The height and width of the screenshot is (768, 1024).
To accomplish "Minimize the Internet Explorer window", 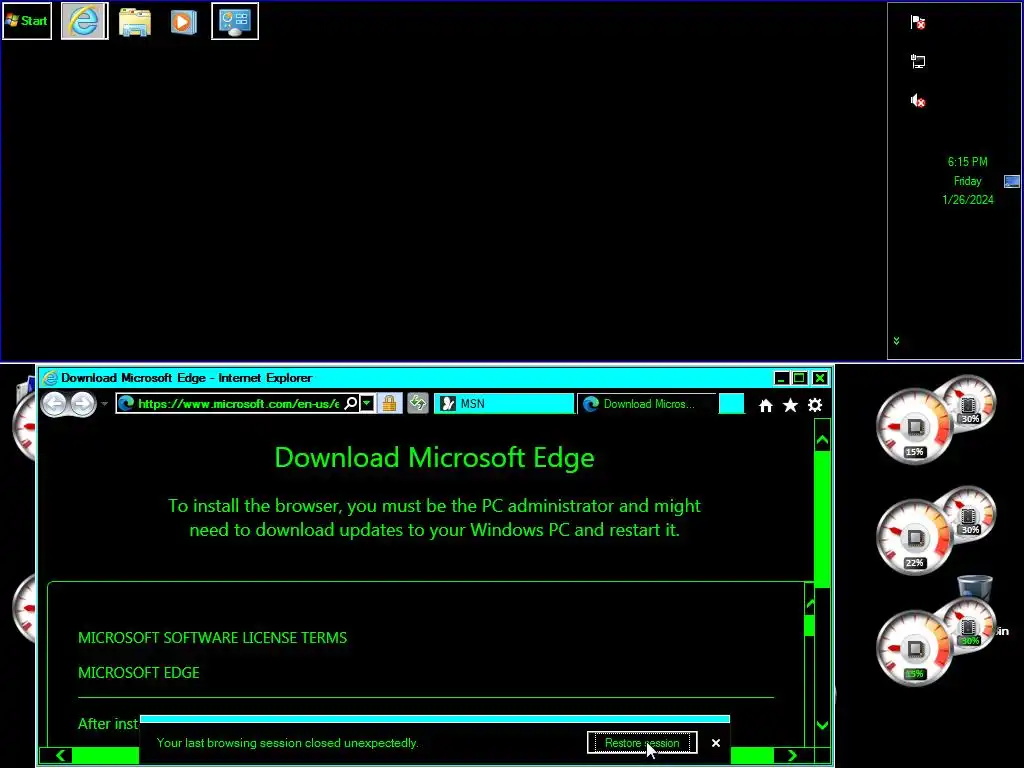I will point(781,377).
